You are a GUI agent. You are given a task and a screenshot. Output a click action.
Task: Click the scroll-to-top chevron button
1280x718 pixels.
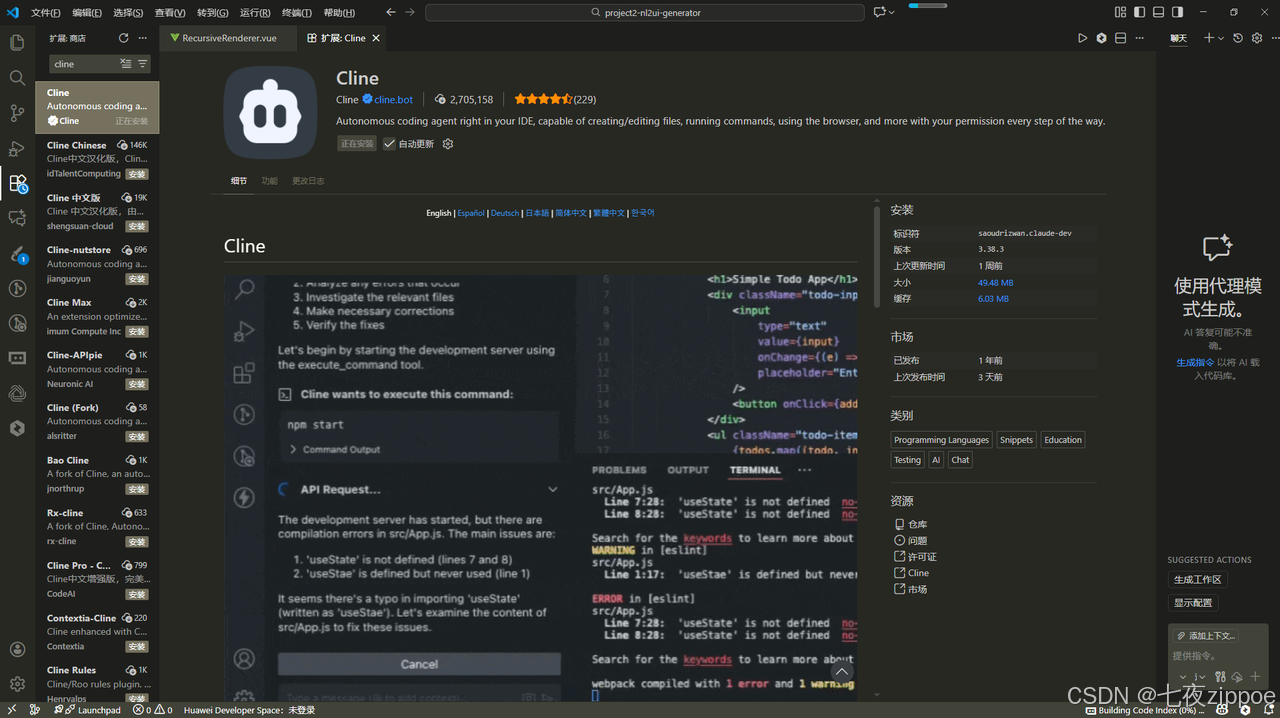pos(842,672)
